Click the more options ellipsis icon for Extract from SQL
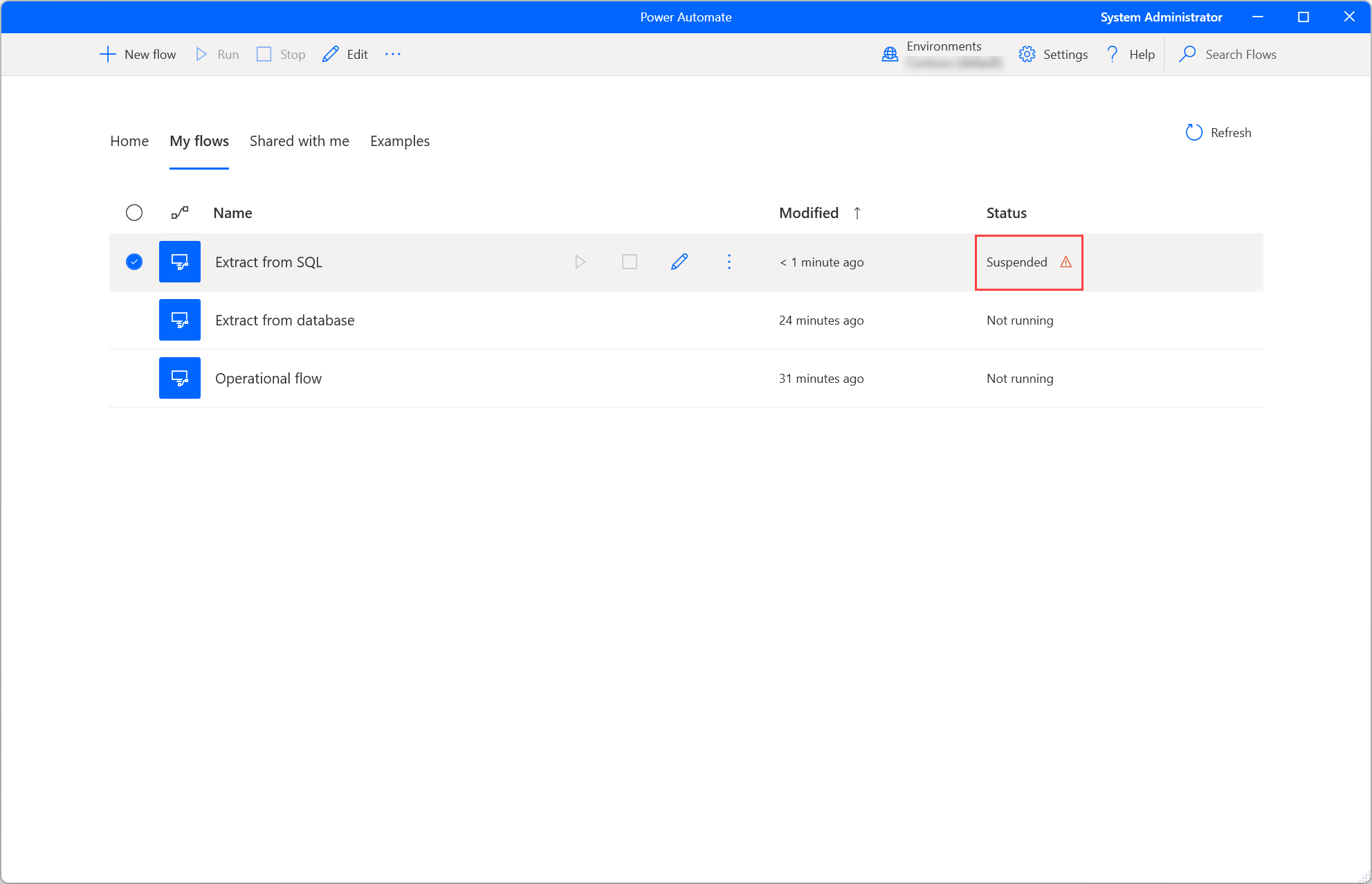The image size is (1372, 884). tap(730, 262)
